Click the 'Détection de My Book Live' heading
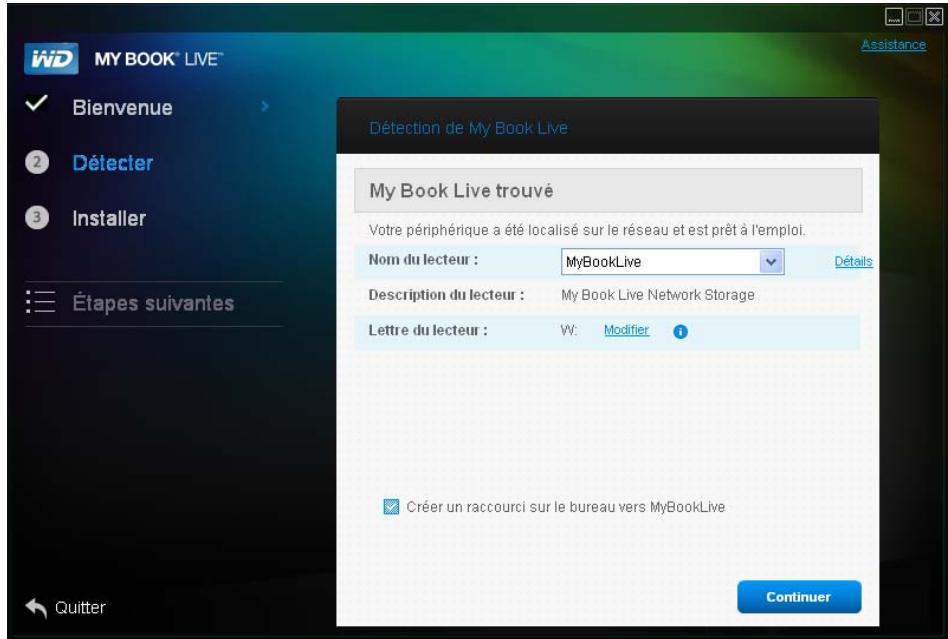 click(468, 128)
